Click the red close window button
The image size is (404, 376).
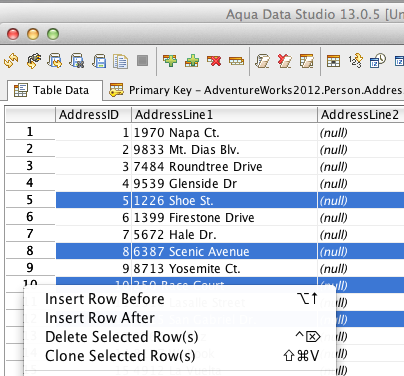click(13, 34)
